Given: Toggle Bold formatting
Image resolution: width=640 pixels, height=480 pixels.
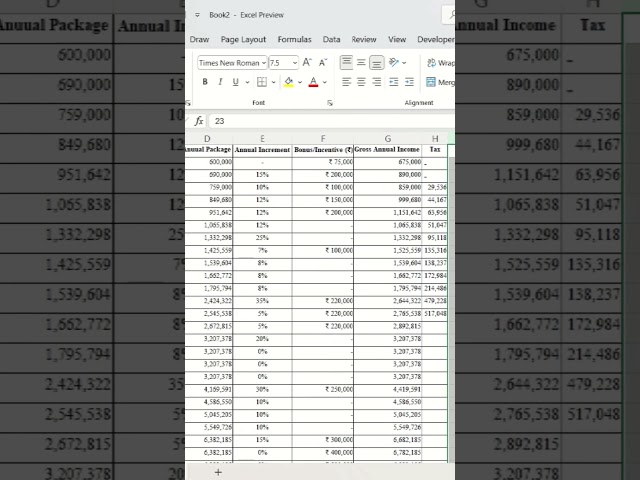Looking at the screenshot, I should tap(205, 82).
